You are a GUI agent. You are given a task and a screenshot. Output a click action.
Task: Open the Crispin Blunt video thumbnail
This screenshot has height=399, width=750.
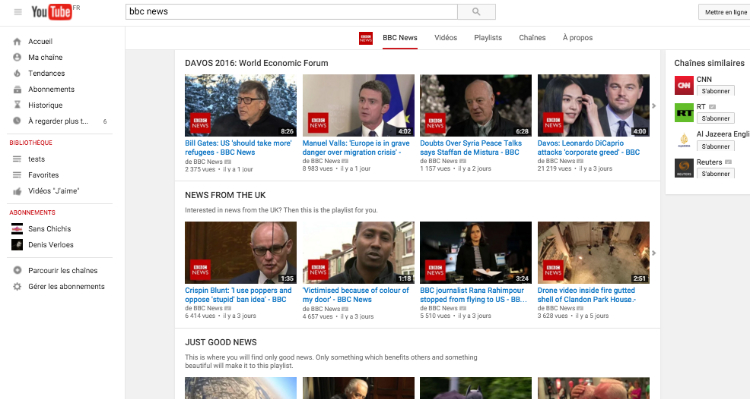point(241,253)
